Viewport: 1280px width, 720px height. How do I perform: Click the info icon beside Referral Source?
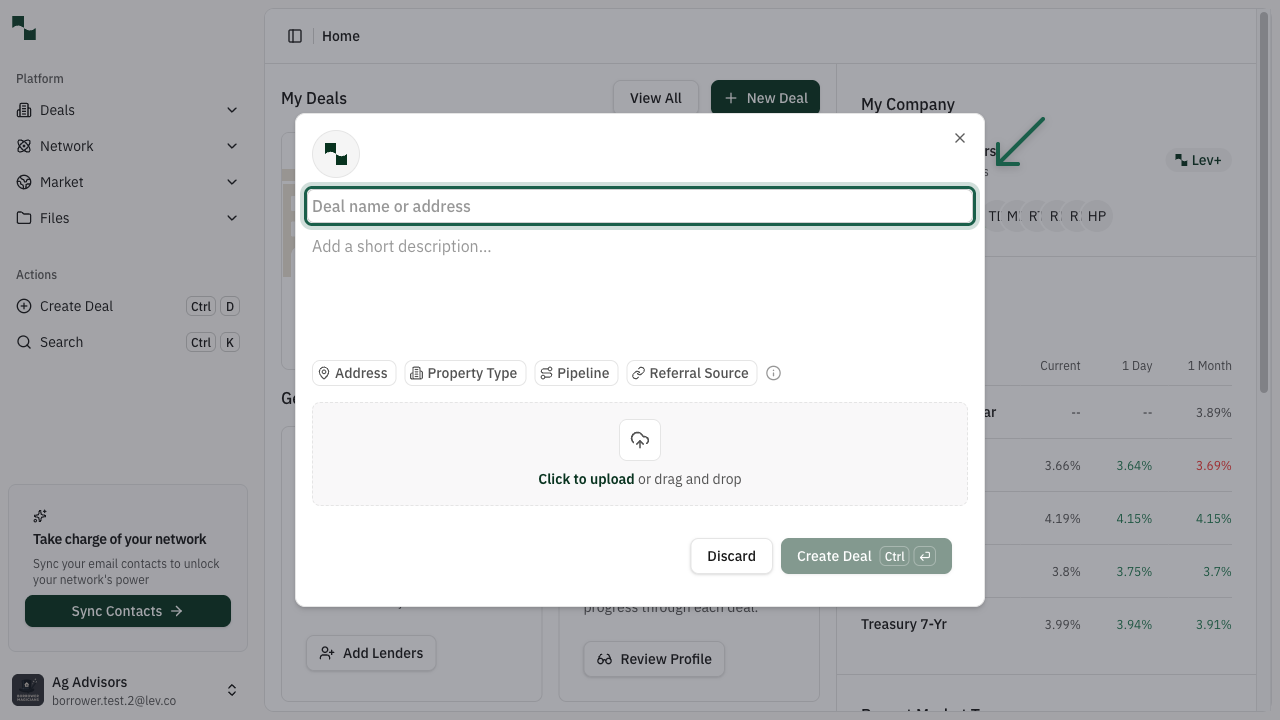(773, 373)
